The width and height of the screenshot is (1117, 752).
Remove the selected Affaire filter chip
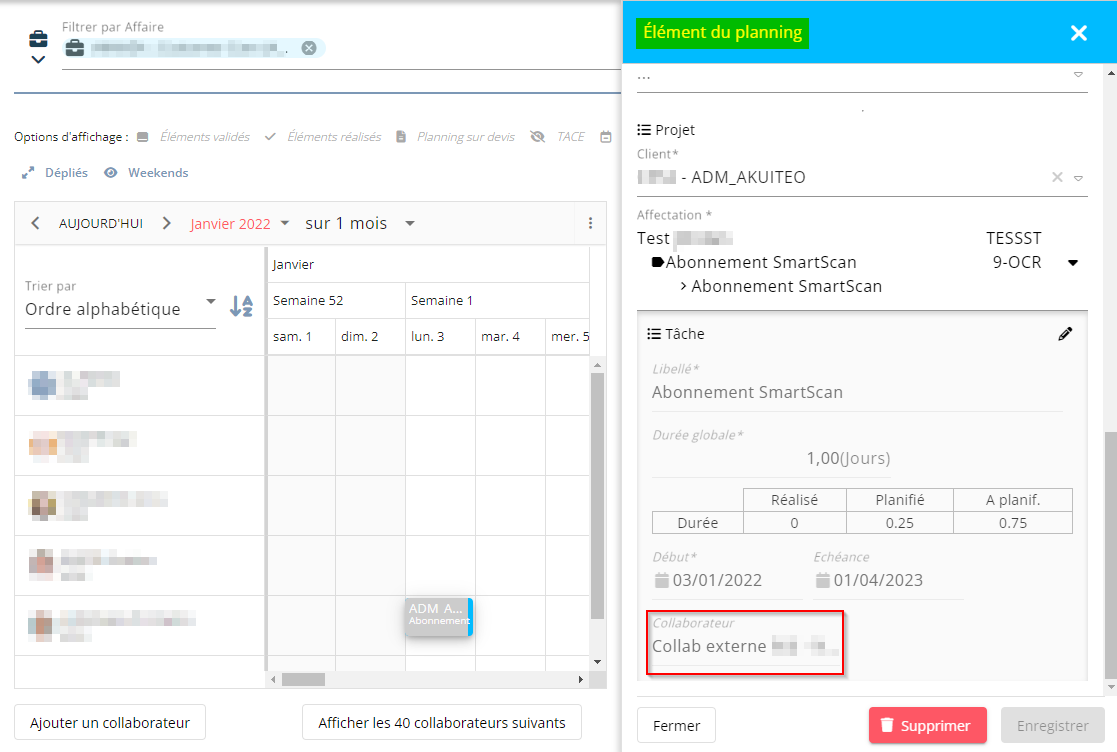tap(309, 48)
